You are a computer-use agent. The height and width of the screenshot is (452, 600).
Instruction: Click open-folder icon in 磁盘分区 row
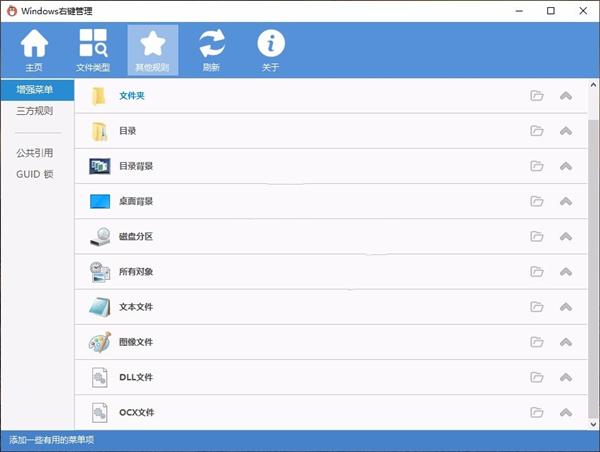pos(537,237)
